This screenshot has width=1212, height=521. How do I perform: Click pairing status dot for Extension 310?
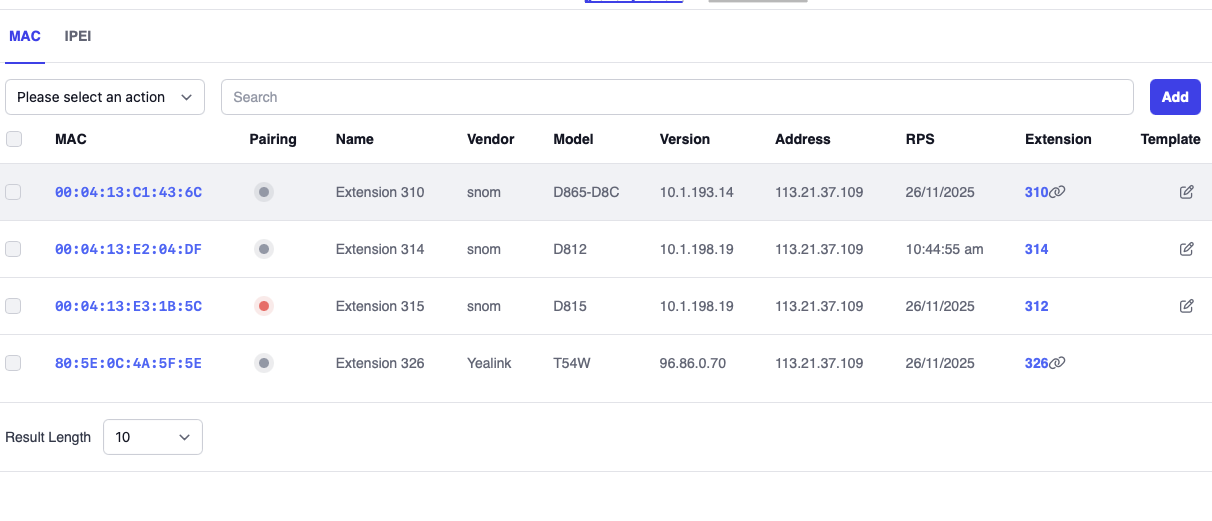pyautogui.click(x=264, y=192)
